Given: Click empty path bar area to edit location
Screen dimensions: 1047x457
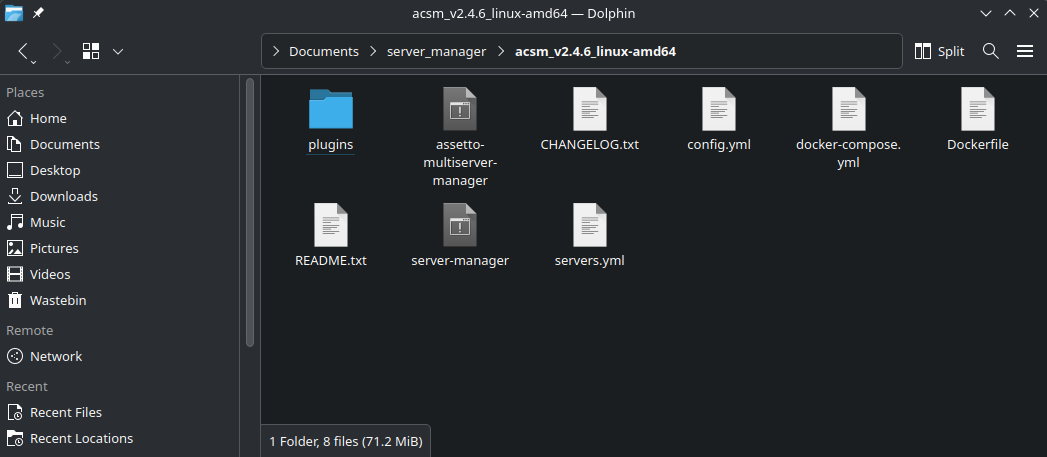Looking at the screenshot, I should point(788,51).
